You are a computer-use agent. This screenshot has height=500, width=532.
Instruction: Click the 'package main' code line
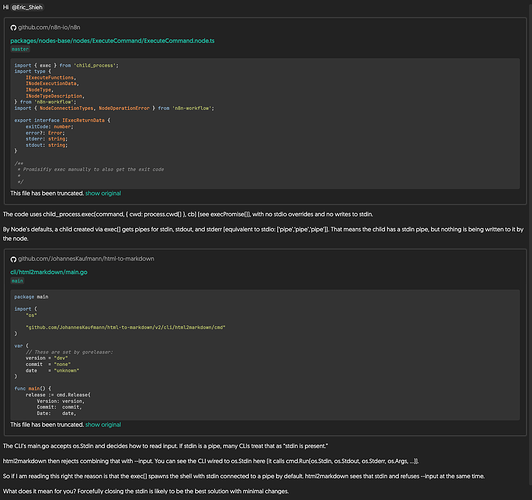pos(31,297)
